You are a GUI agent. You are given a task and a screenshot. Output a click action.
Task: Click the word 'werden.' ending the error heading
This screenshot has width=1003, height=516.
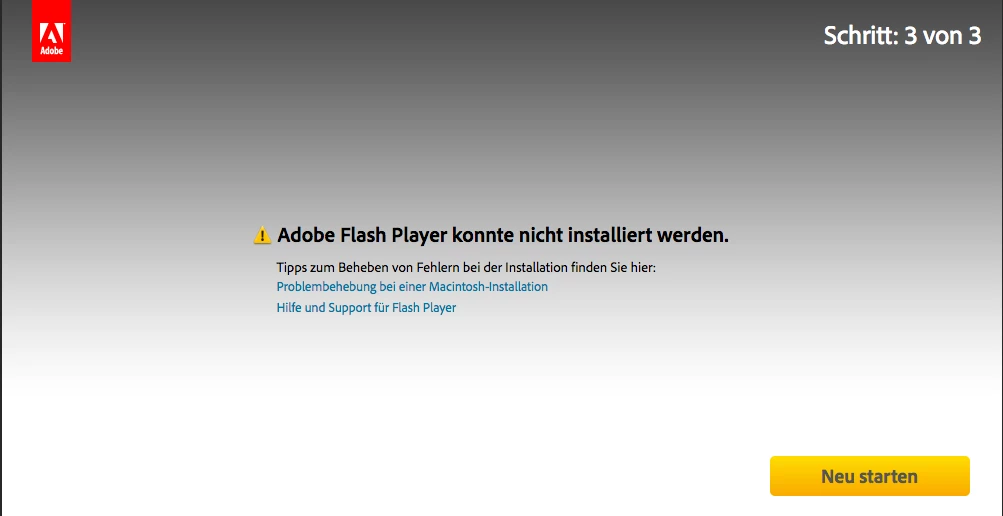[693, 235]
